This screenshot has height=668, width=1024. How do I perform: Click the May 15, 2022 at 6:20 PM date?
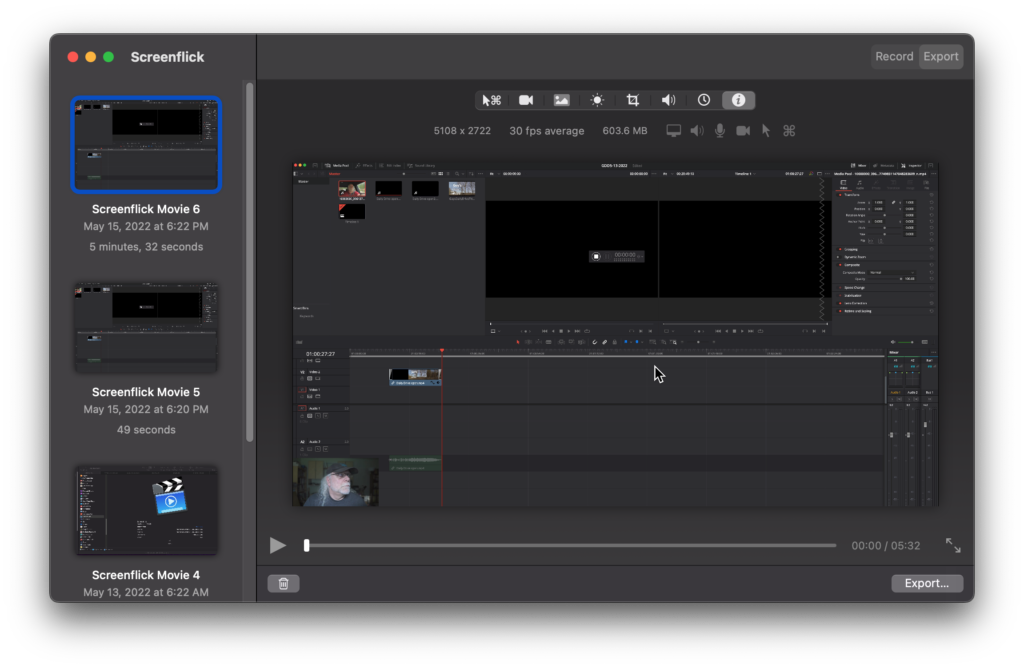146,409
